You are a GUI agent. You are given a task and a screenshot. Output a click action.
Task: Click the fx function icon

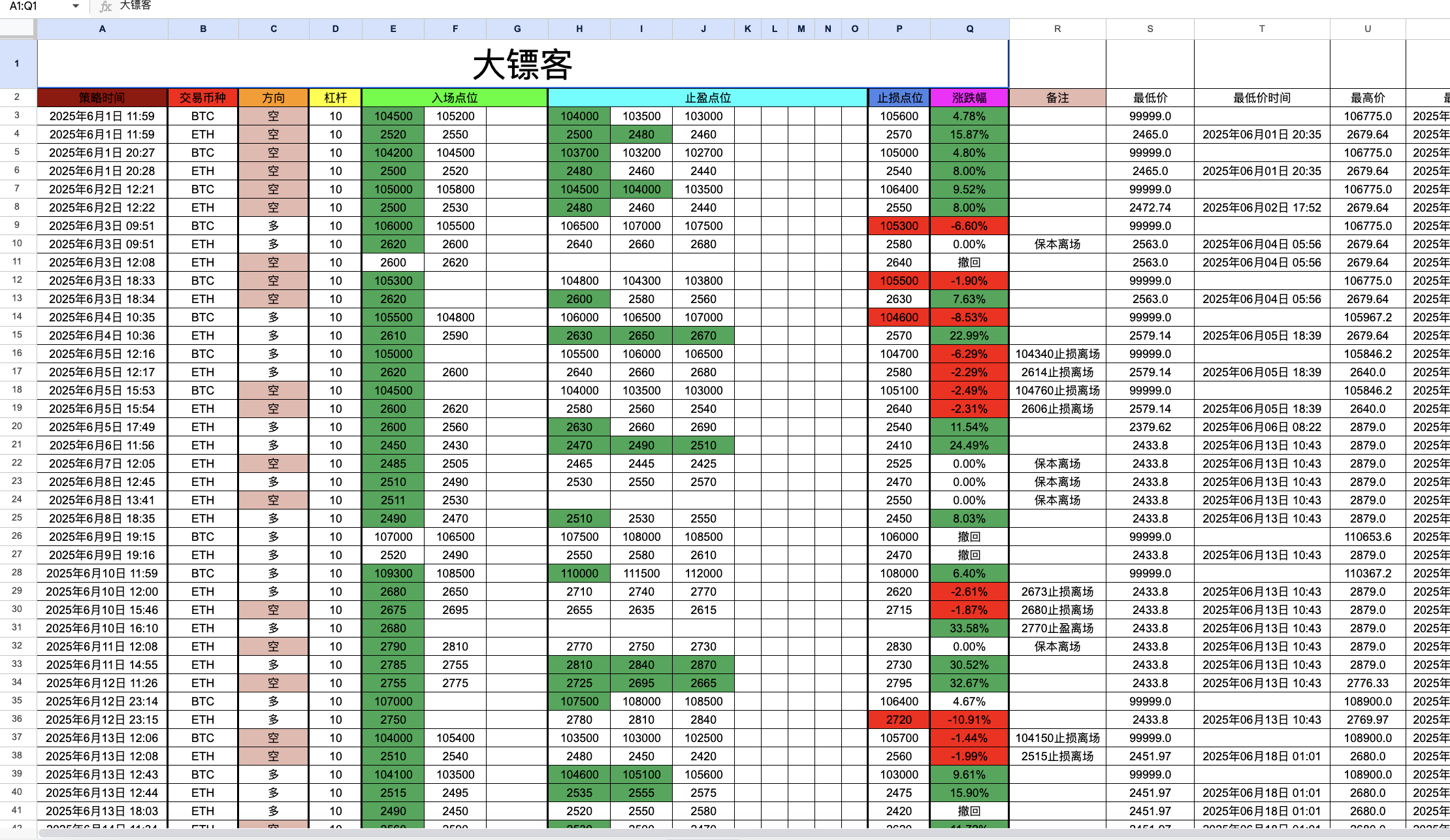(105, 7)
